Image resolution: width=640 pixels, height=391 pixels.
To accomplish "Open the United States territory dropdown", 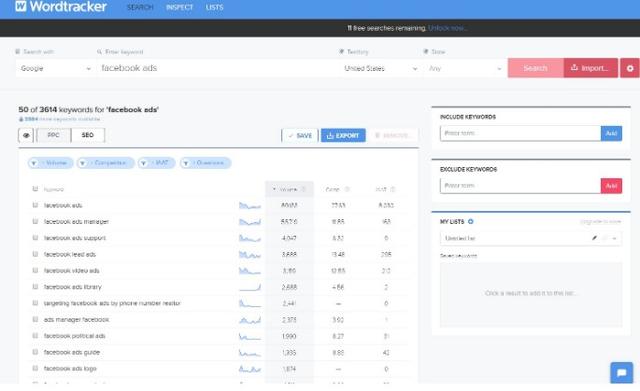I will pyautogui.click(x=380, y=69).
